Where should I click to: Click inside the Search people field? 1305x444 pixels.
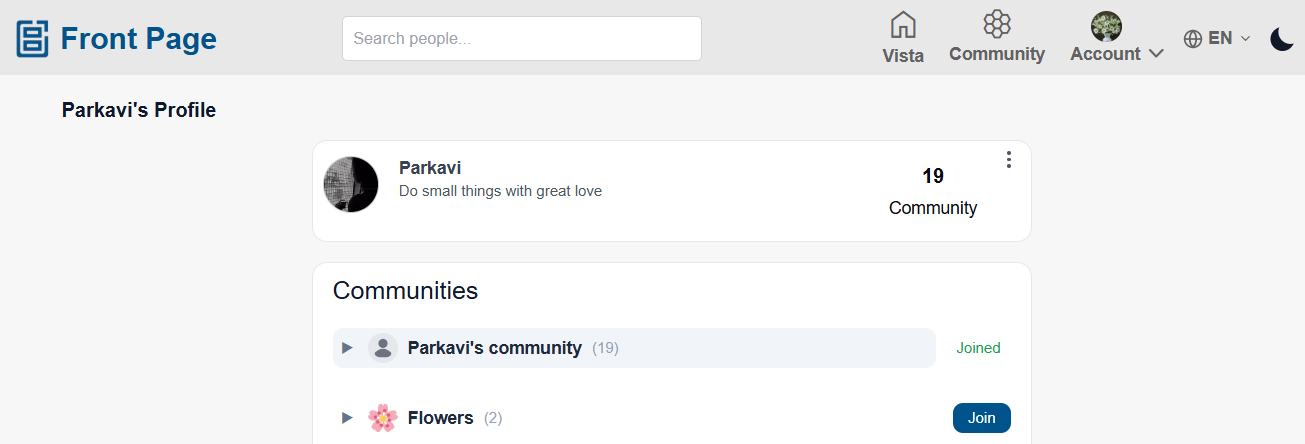(x=522, y=39)
